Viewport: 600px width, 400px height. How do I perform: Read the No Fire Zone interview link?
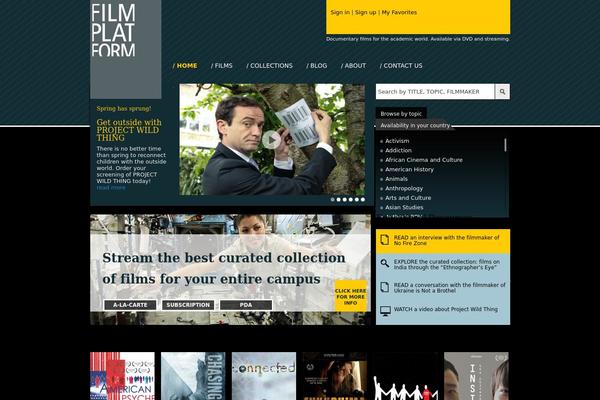[x=447, y=240]
